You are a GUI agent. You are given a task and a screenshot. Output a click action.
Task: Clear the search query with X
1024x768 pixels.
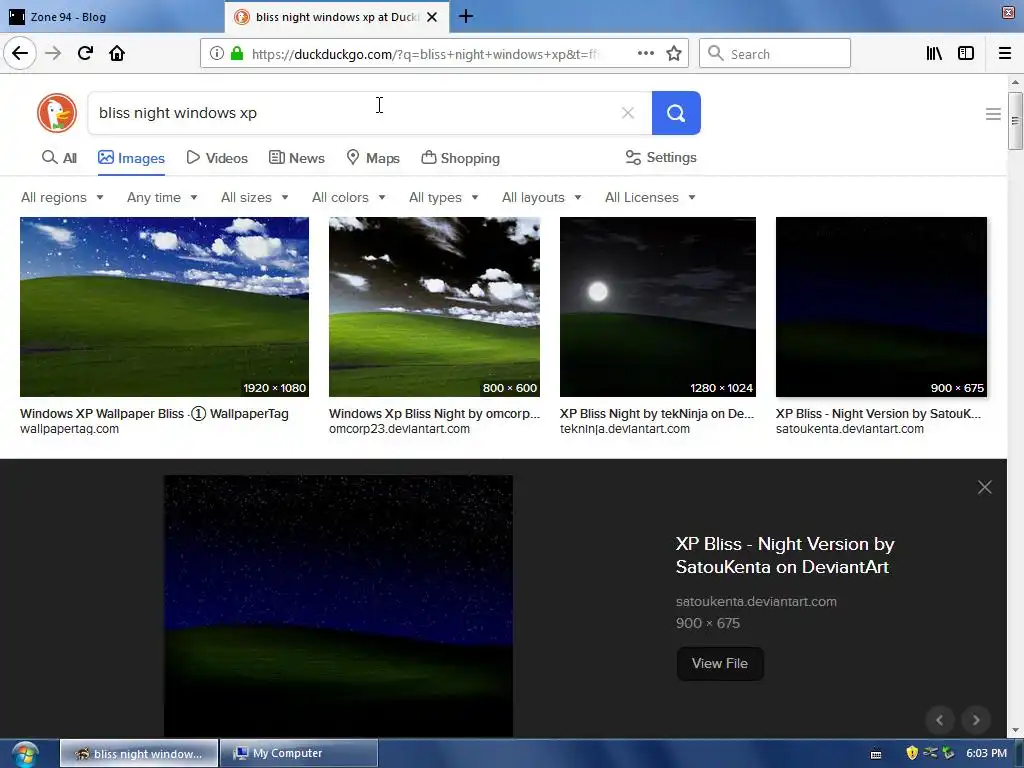click(x=628, y=113)
